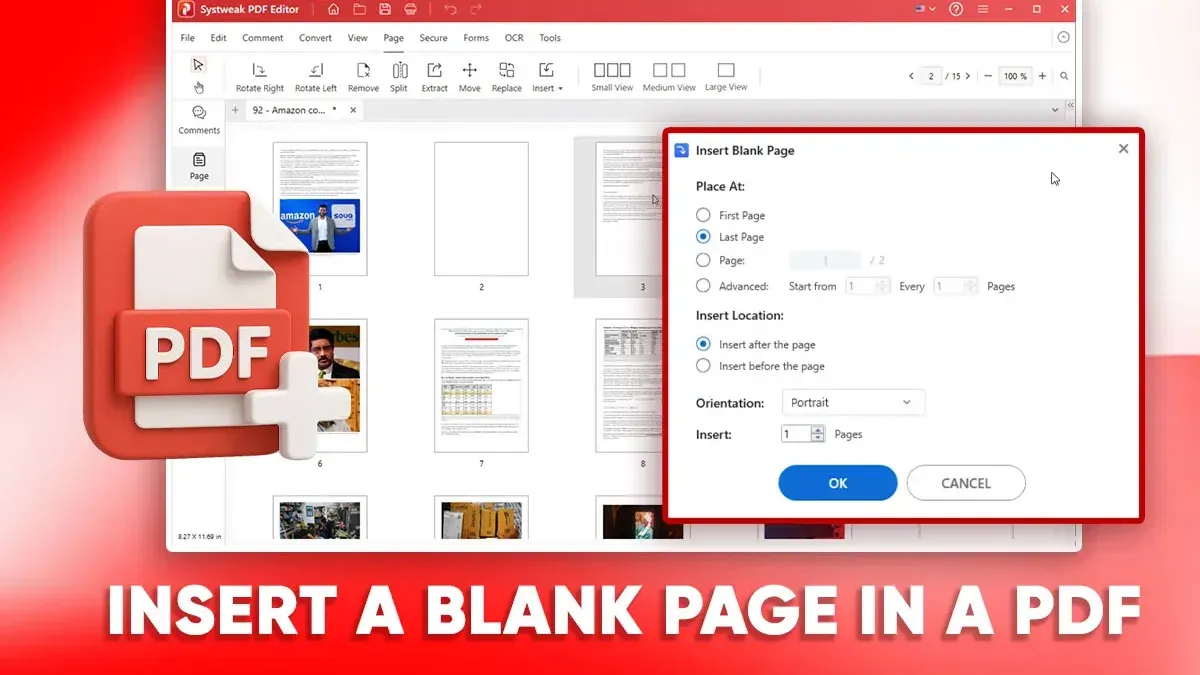Click the Home icon in title bar
The width and height of the screenshot is (1200, 675).
click(x=333, y=9)
